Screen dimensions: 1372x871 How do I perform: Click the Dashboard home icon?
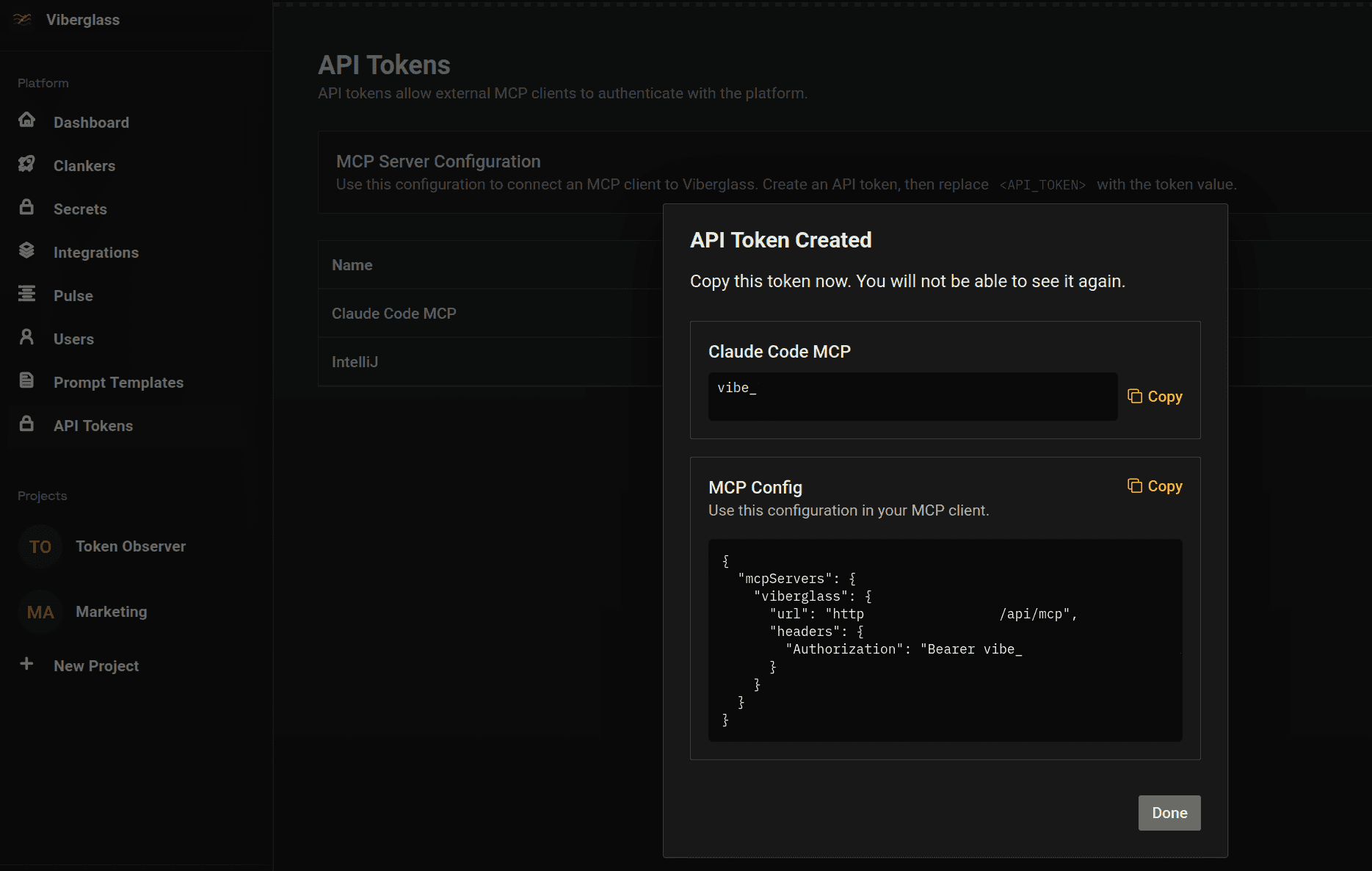click(26, 120)
